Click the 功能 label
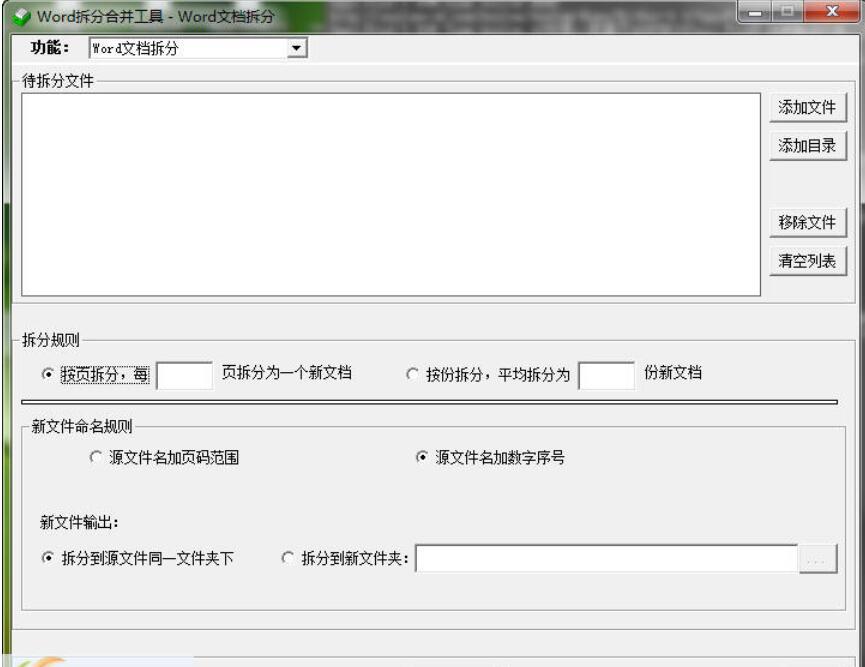 tap(50, 48)
